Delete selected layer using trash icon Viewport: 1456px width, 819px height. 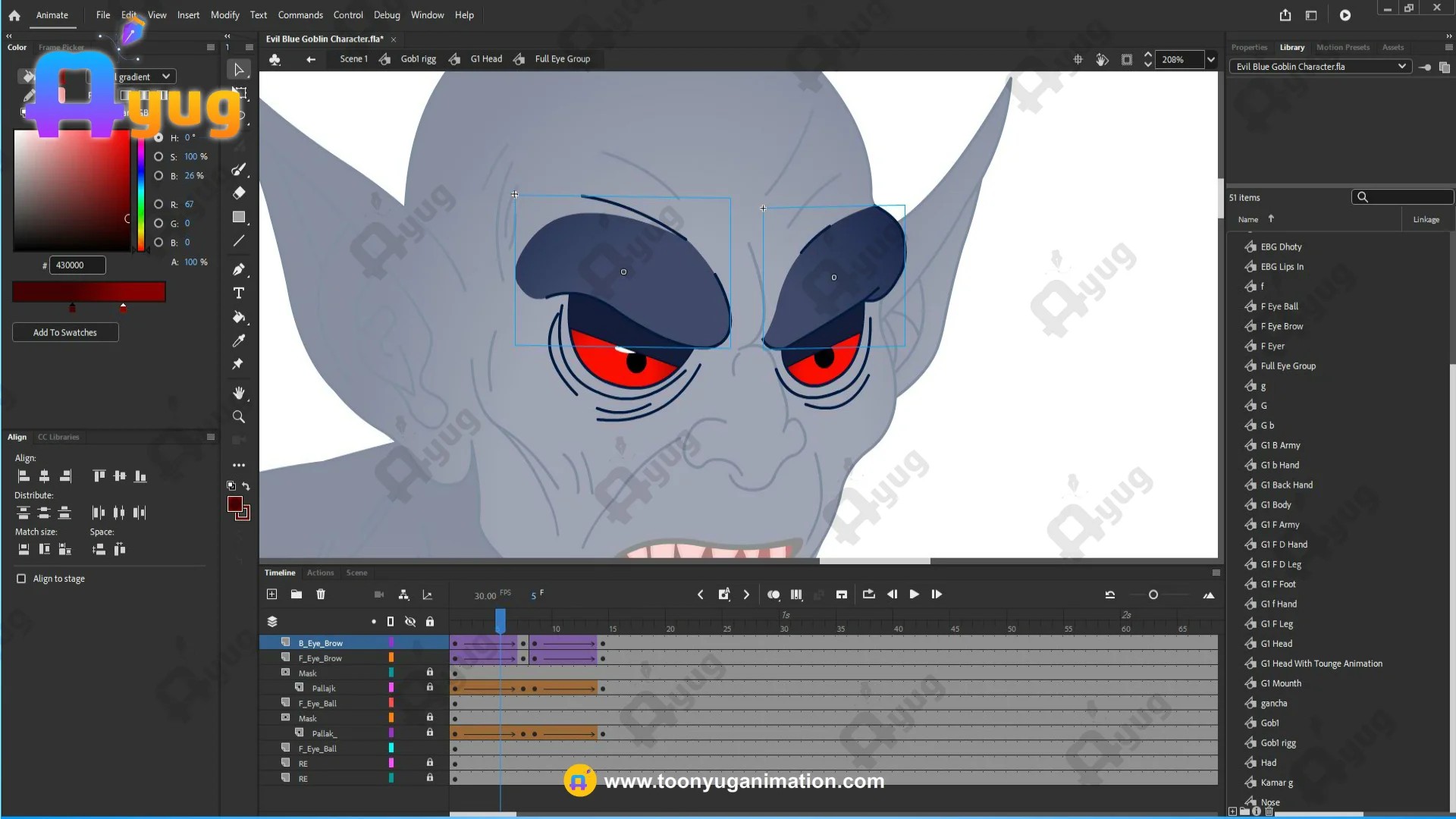(321, 595)
